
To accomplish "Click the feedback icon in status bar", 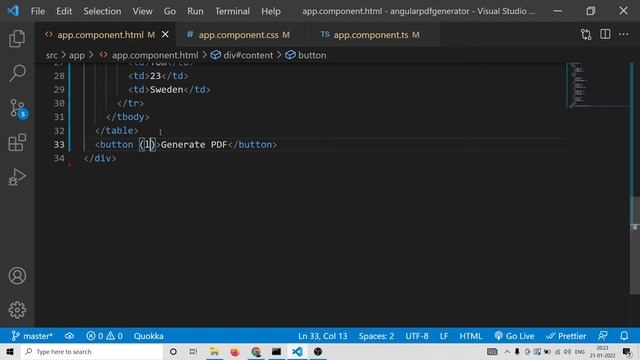I will [603, 336].
